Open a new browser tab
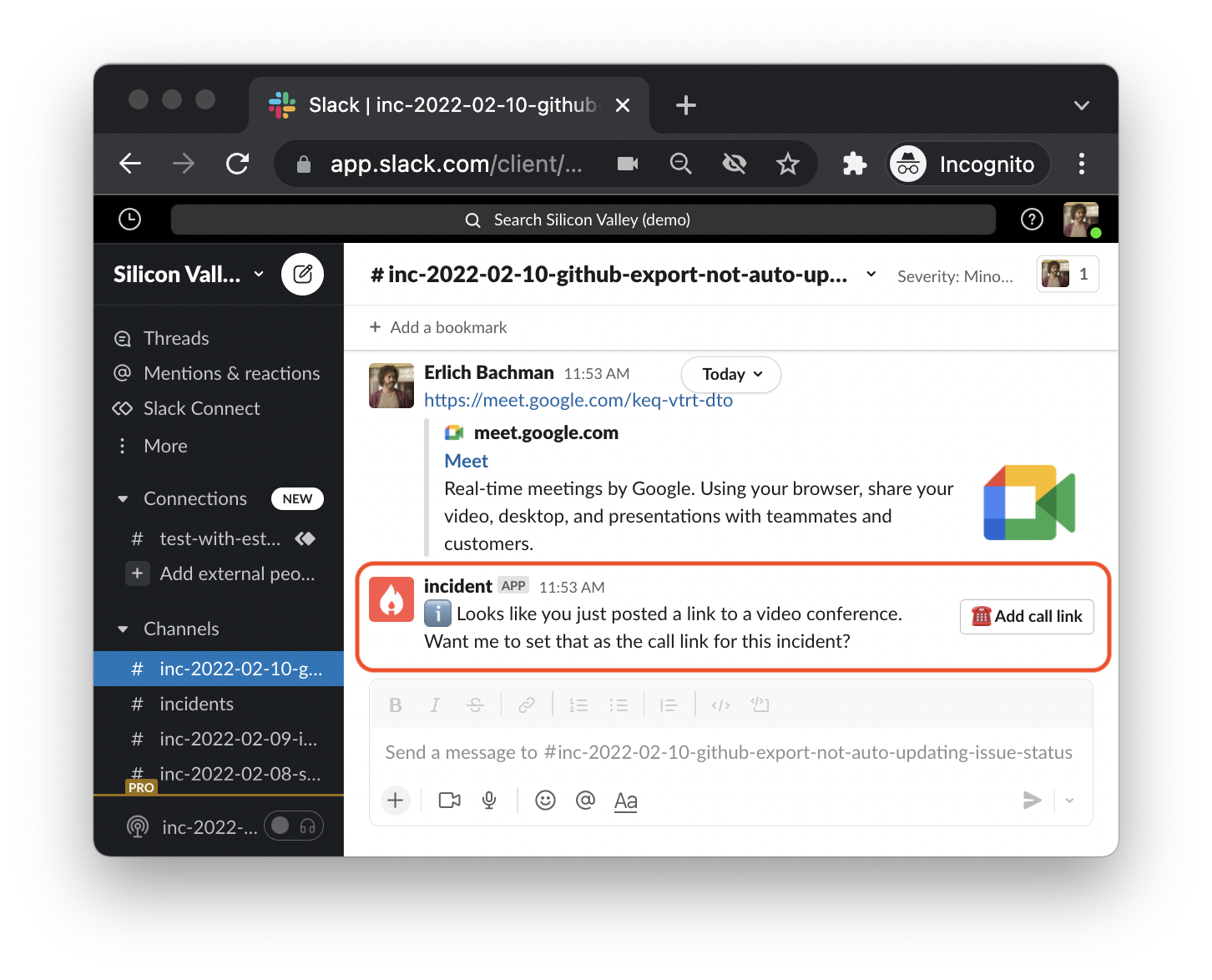1212x980 pixels. [x=686, y=105]
